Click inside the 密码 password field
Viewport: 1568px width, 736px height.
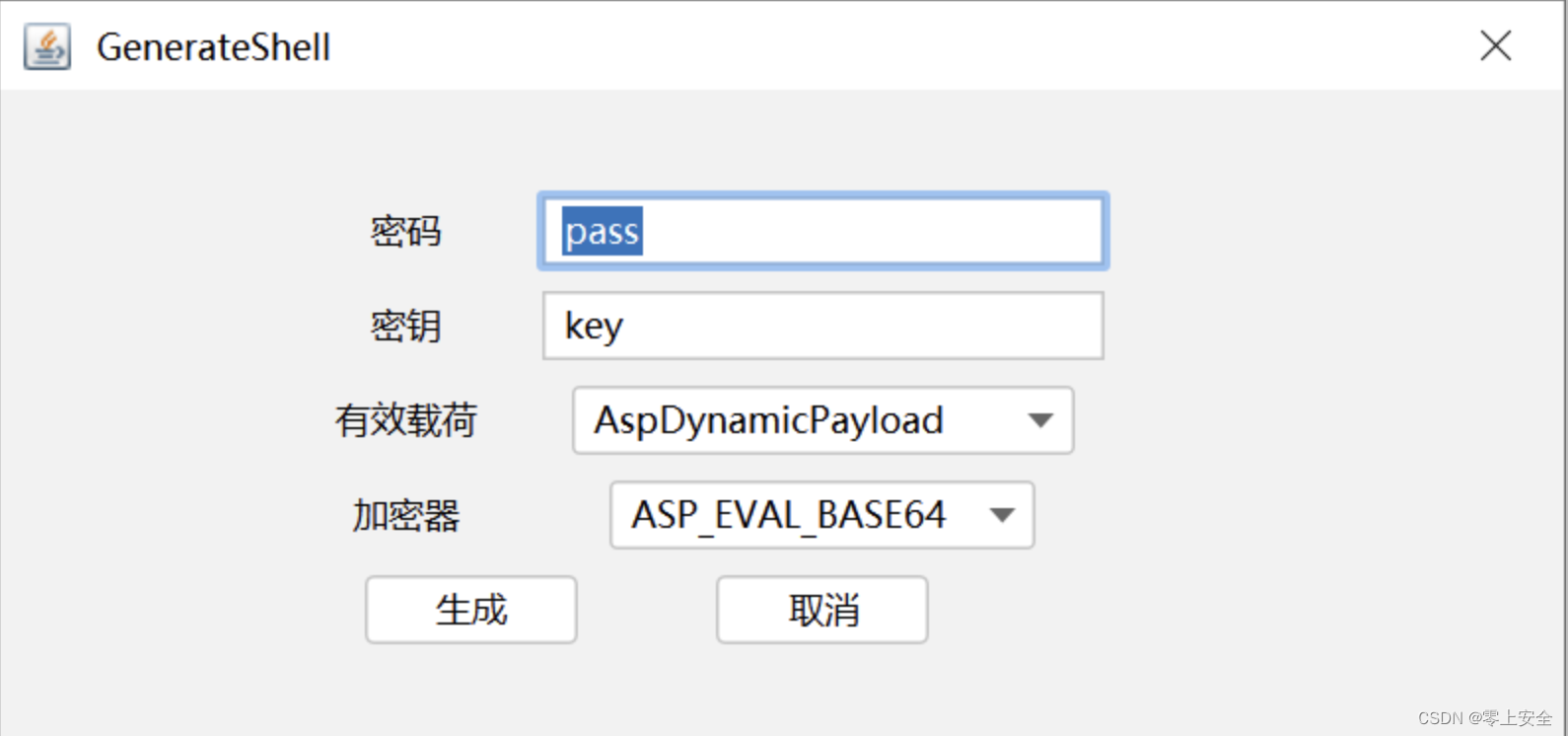coord(821,231)
